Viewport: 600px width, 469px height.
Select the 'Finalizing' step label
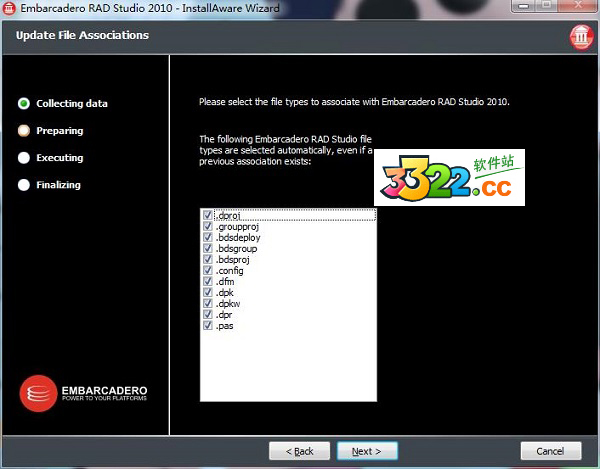point(59,185)
